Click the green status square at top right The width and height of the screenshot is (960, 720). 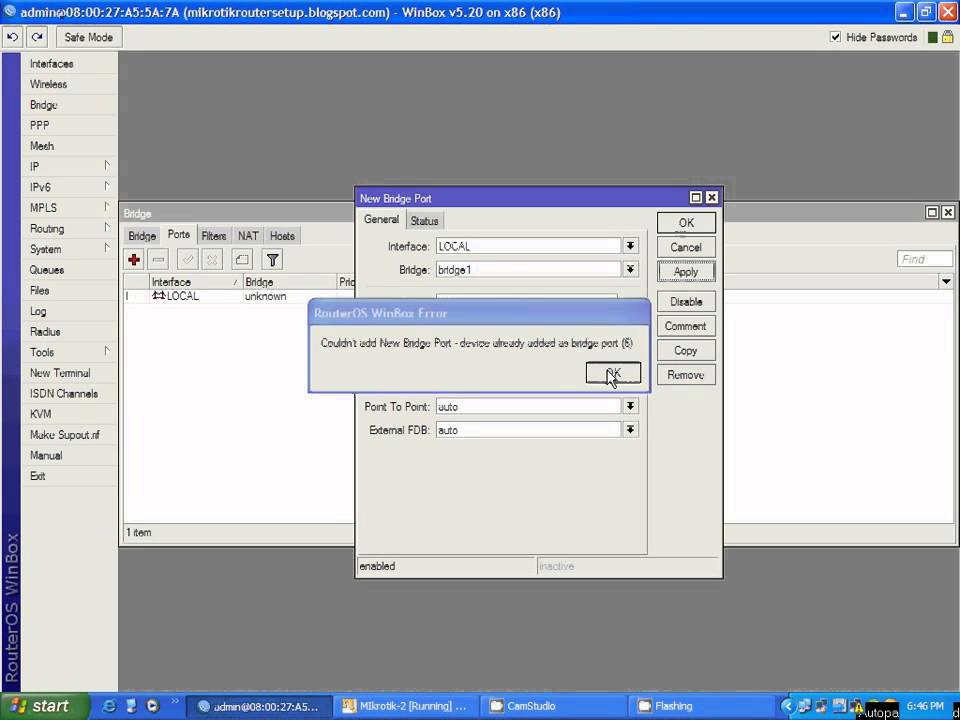tap(932, 37)
